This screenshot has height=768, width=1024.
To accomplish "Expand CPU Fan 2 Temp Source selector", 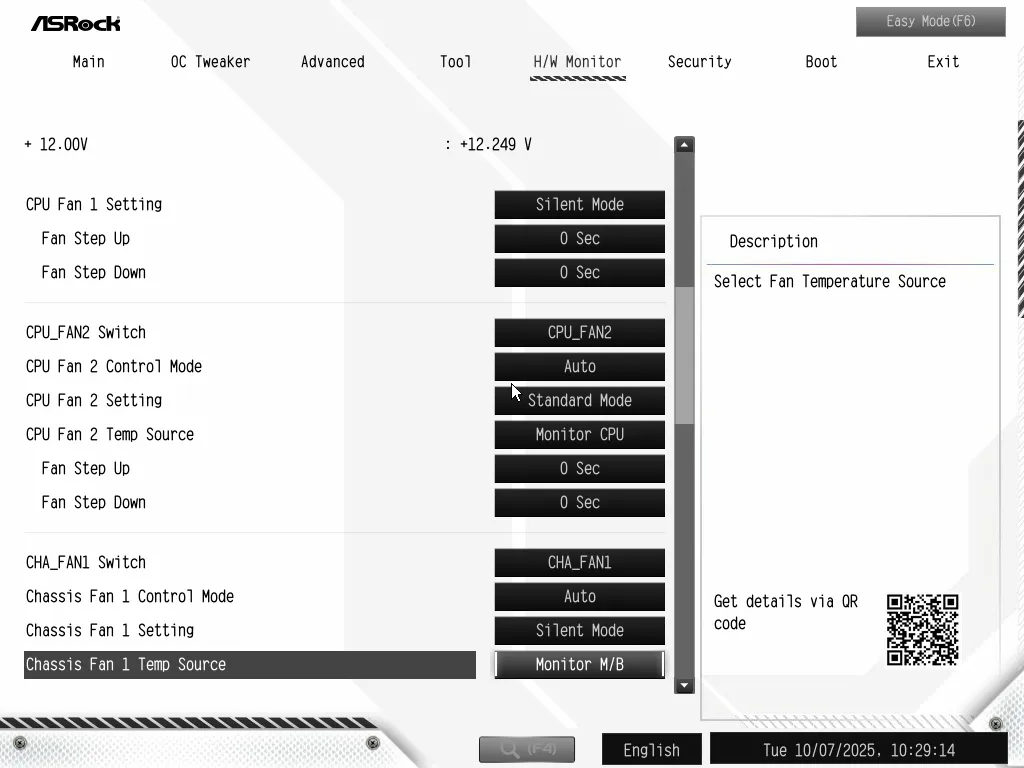I will click(579, 435).
